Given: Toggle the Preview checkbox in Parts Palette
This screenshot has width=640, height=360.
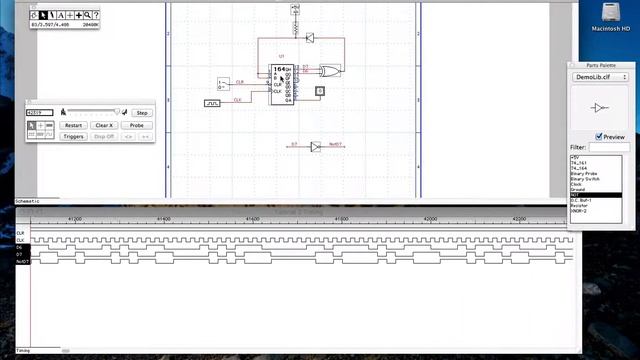Looking at the screenshot, I should click(x=599, y=137).
